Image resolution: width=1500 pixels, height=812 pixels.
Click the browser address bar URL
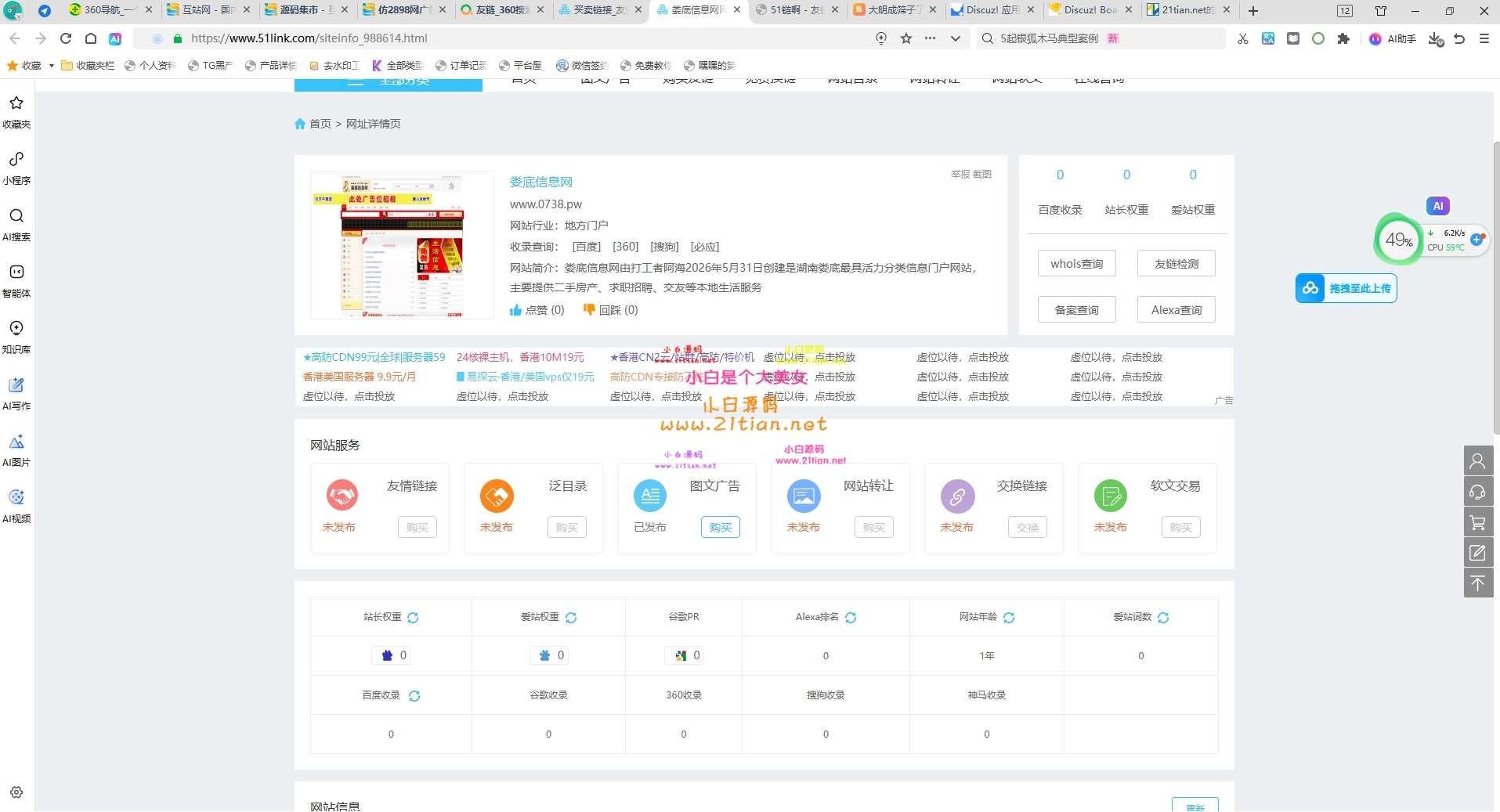point(309,38)
